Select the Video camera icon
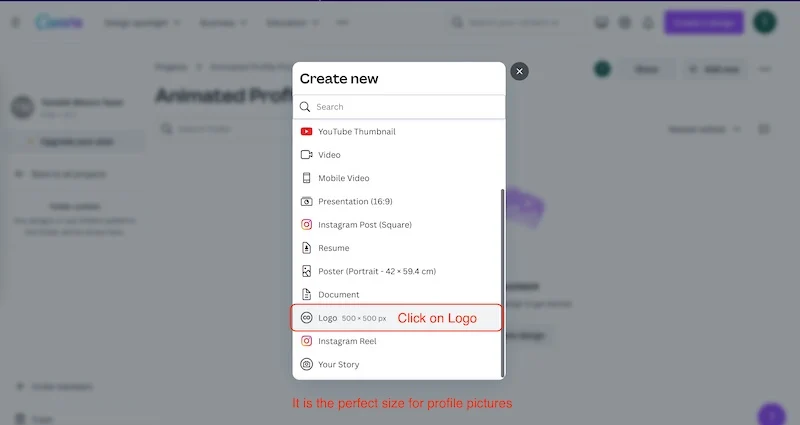Viewport: 800px width, 425px height. pos(307,155)
